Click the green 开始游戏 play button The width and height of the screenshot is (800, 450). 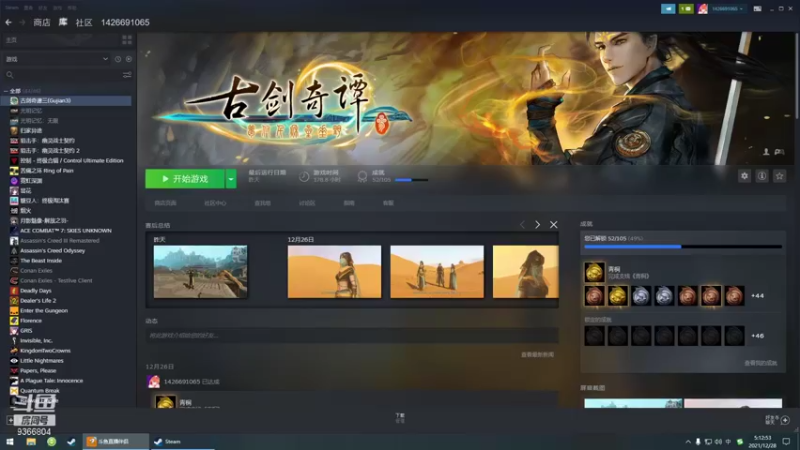(x=185, y=179)
